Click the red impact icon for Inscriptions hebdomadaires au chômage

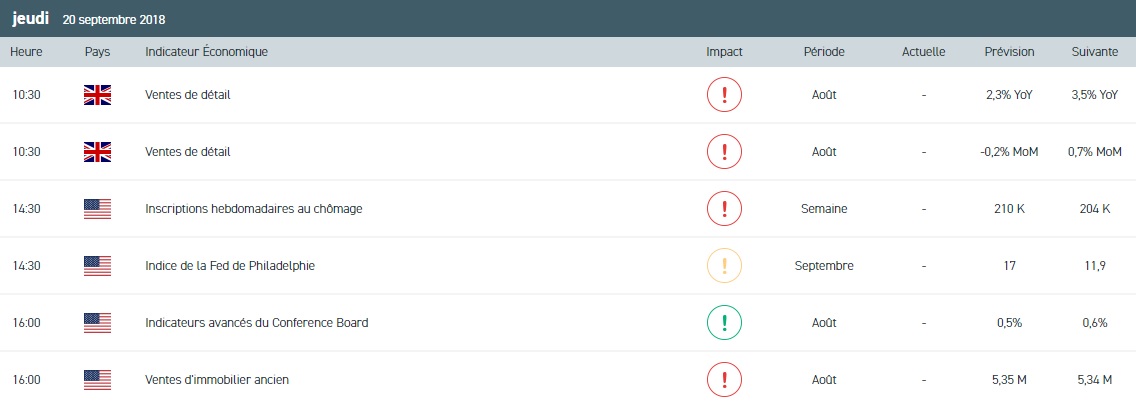coord(724,209)
